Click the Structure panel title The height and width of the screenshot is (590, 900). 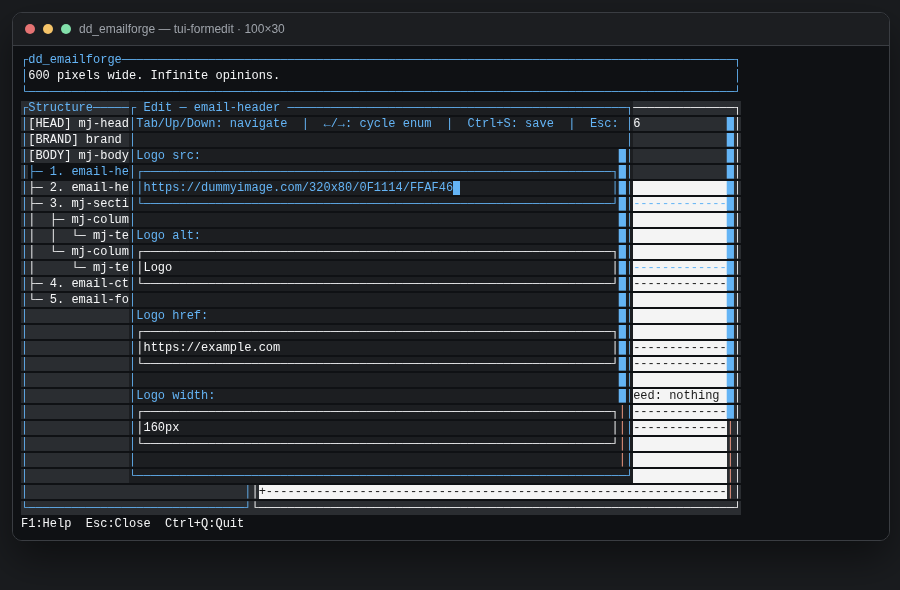pos(60,107)
